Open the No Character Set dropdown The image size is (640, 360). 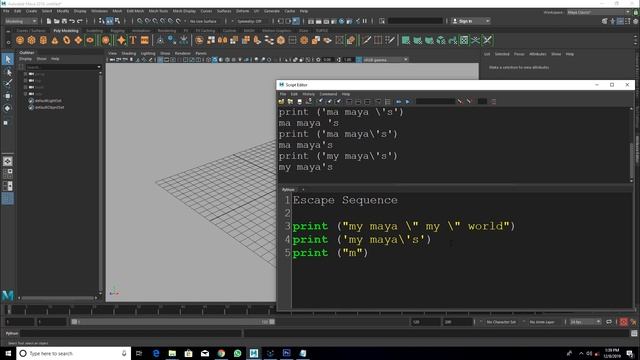501,322
